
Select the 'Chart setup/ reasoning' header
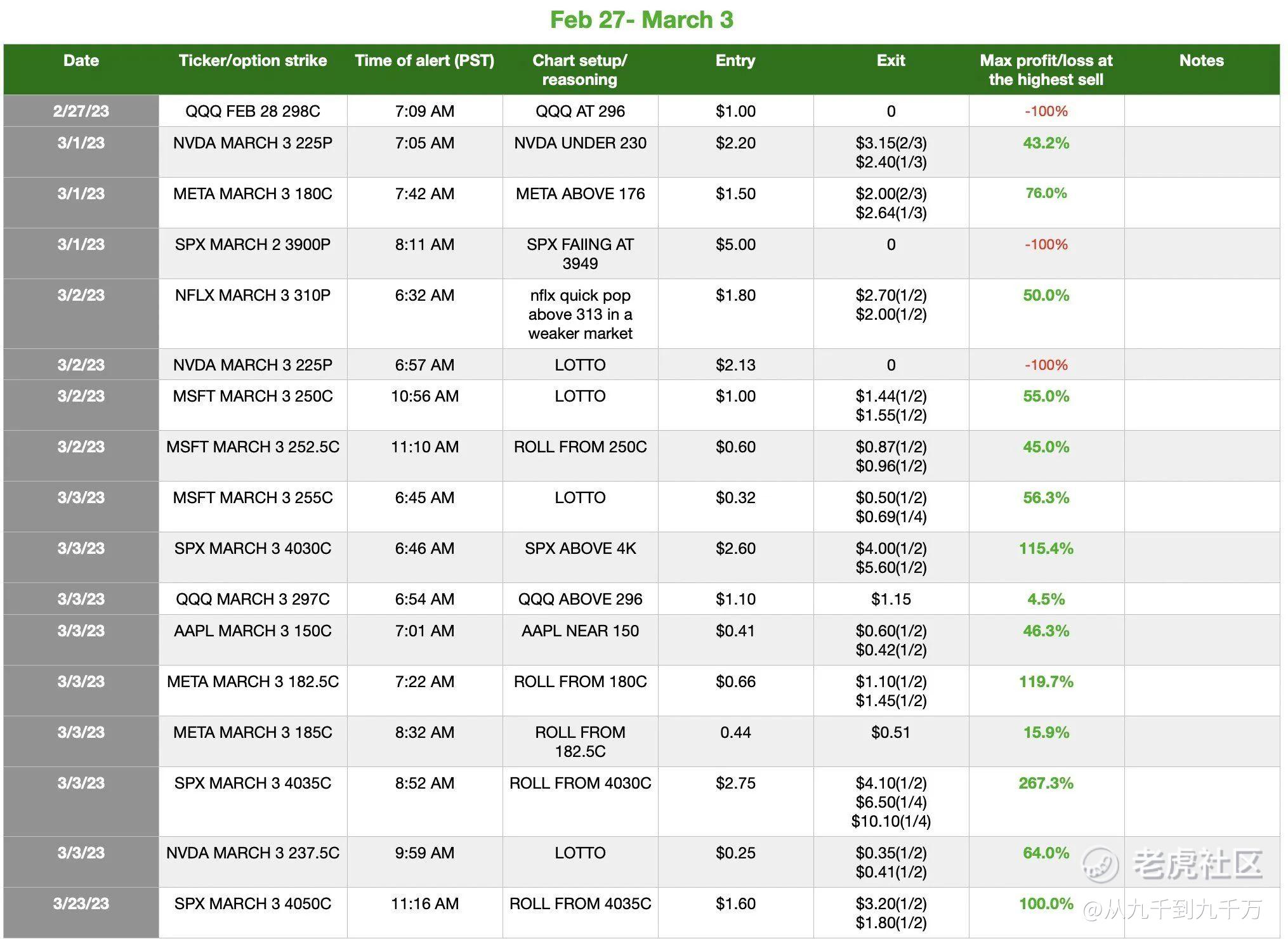[x=580, y=70]
